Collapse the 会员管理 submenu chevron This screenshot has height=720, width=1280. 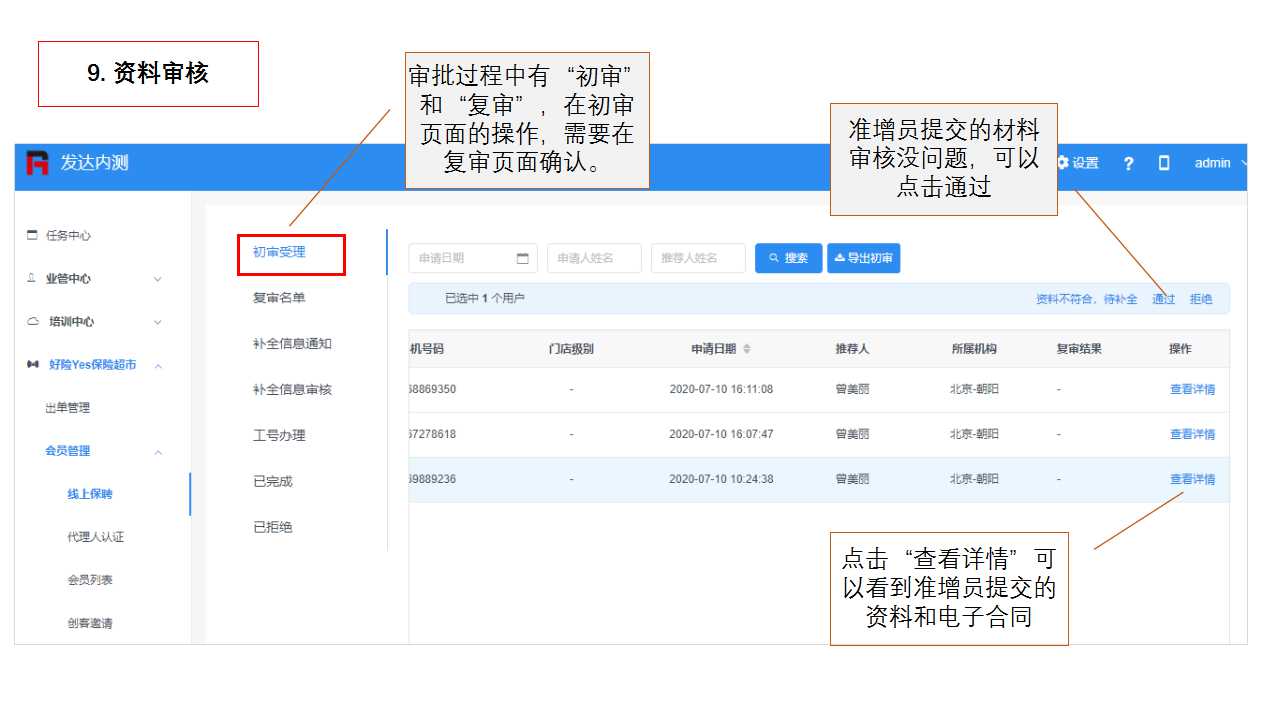click(157, 452)
